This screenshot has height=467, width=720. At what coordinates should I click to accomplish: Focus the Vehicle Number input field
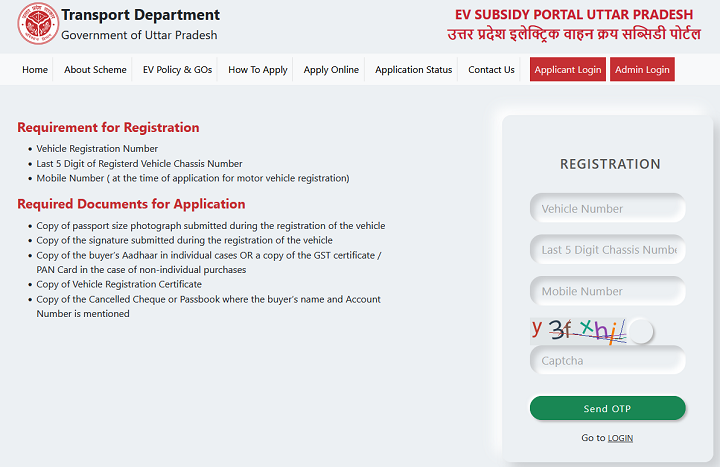click(608, 208)
